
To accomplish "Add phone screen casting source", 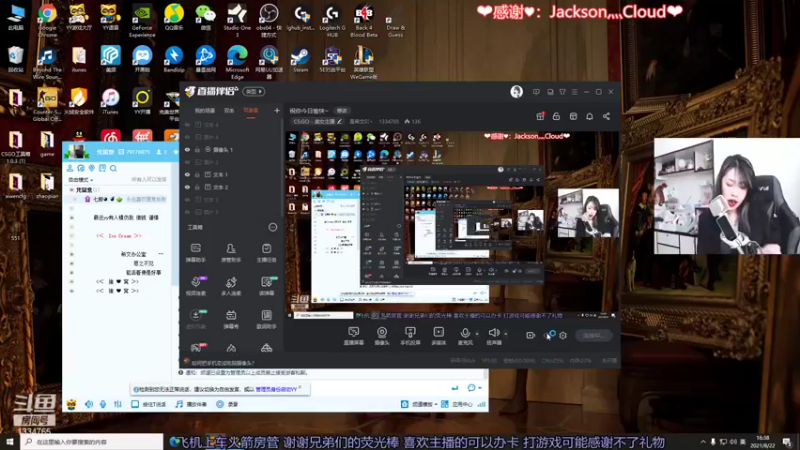I will pyautogui.click(x=410, y=336).
